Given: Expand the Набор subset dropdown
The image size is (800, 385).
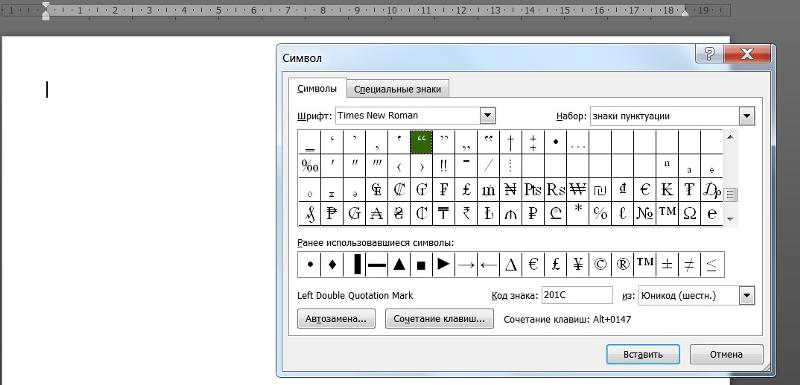Looking at the screenshot, I should tap(747, 116).
